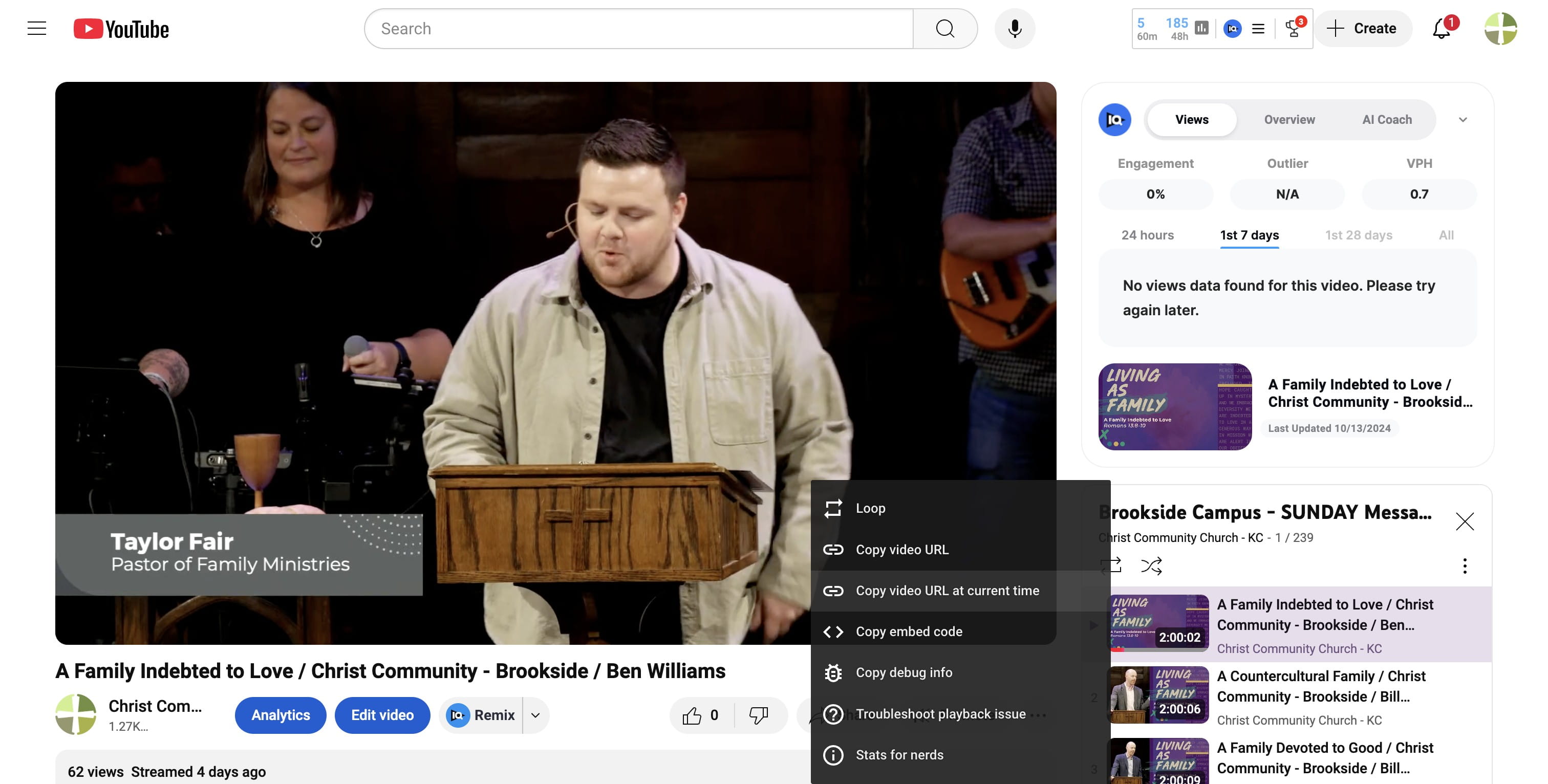Open the hamburger guide menu
The width and height of the screenshot is (1548, 784).
37,28
